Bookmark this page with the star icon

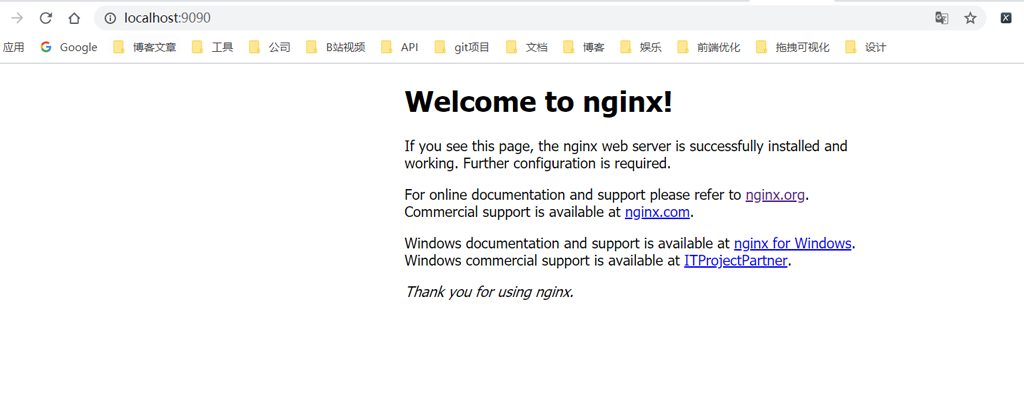point(970,18)
